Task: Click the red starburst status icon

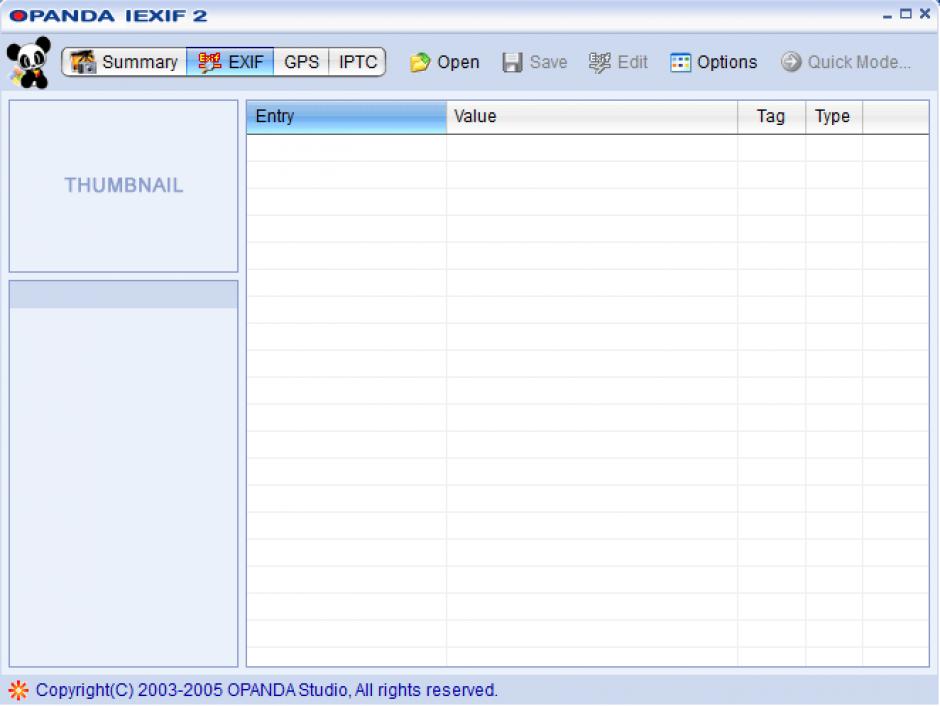Action: tap(18, 690)
